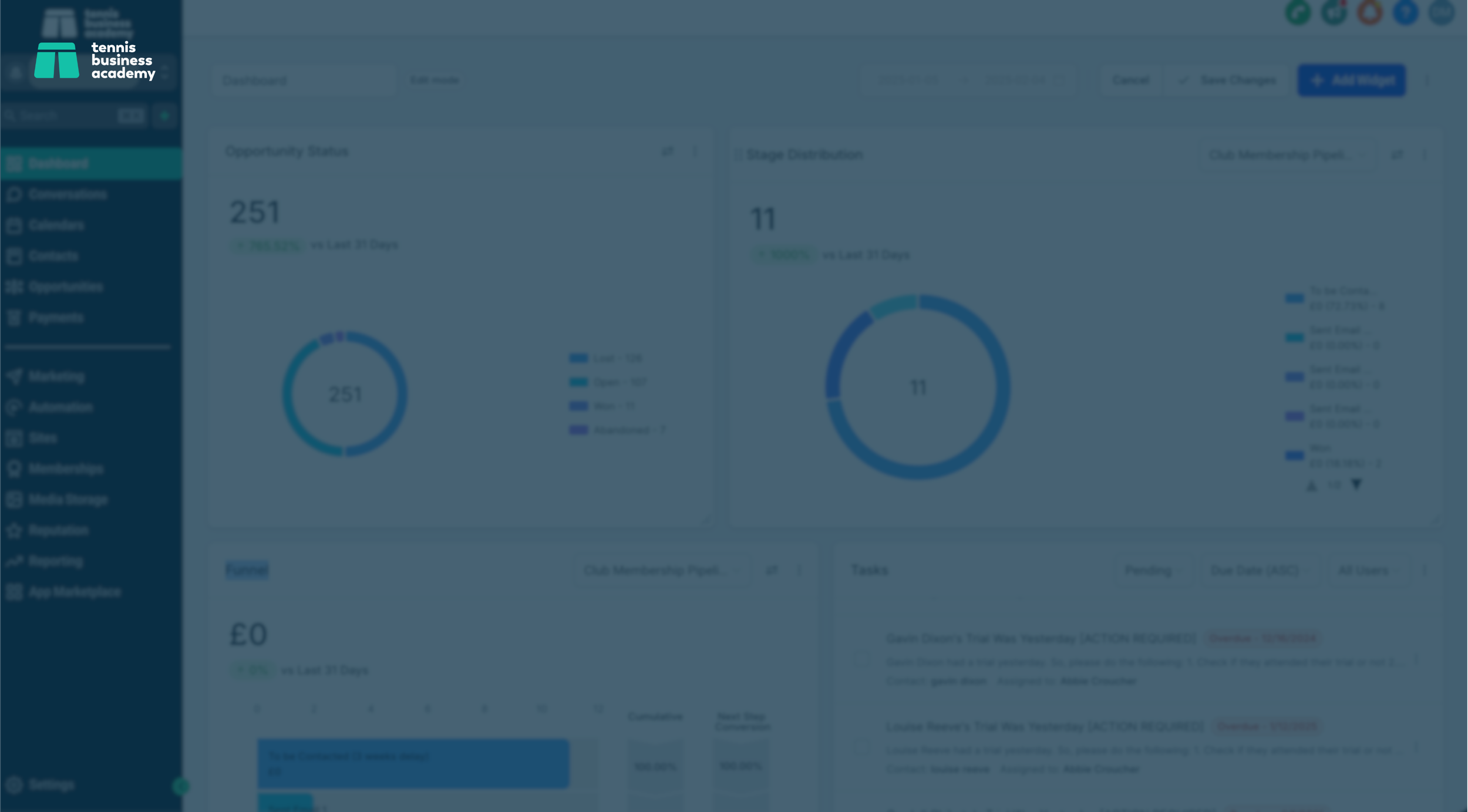Open the Conversations sidebar icon
This screenshot has height=812, width=1468.
click(x=15, y=194)
